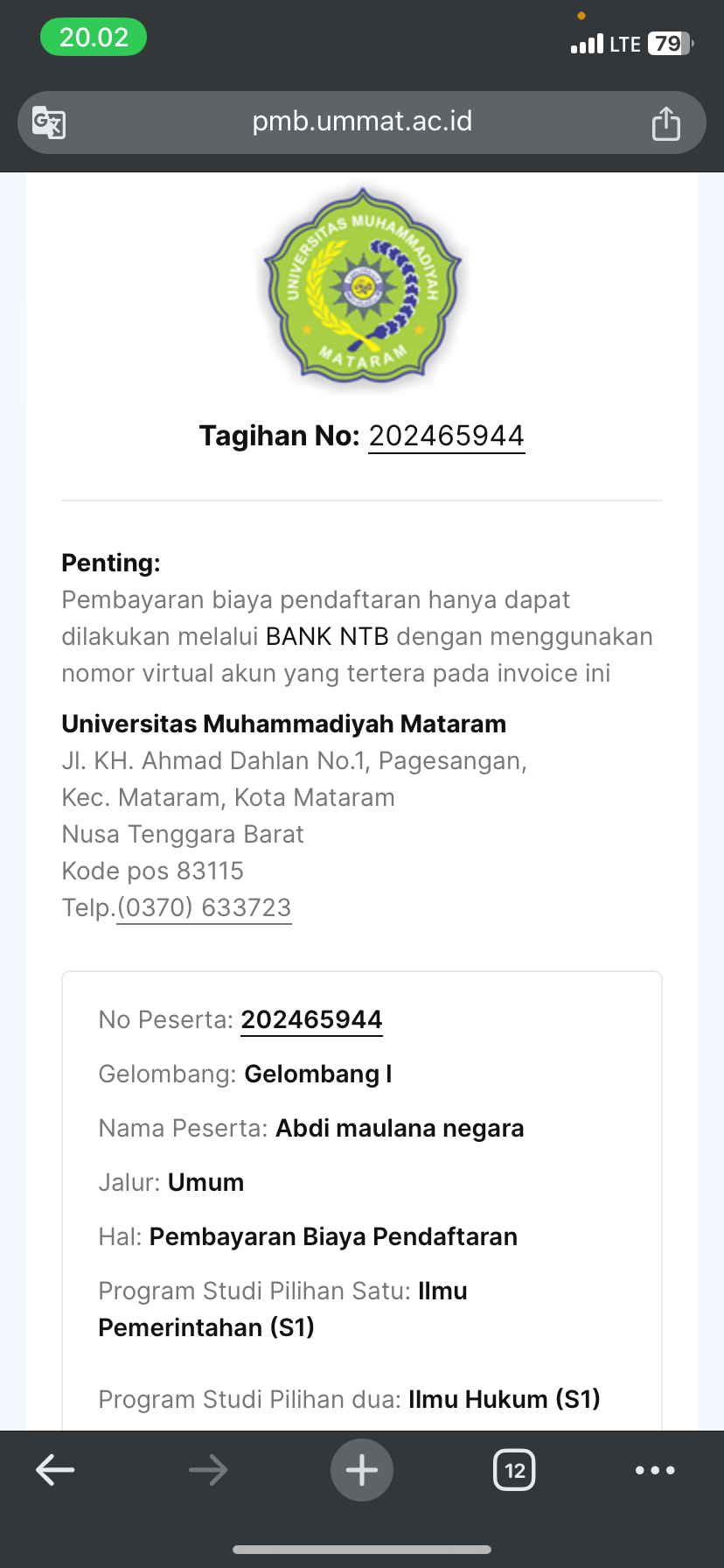Tap the Tagihan No 202465944 link
Viewport: 724px width, 1568px height.
coord(446,436)
